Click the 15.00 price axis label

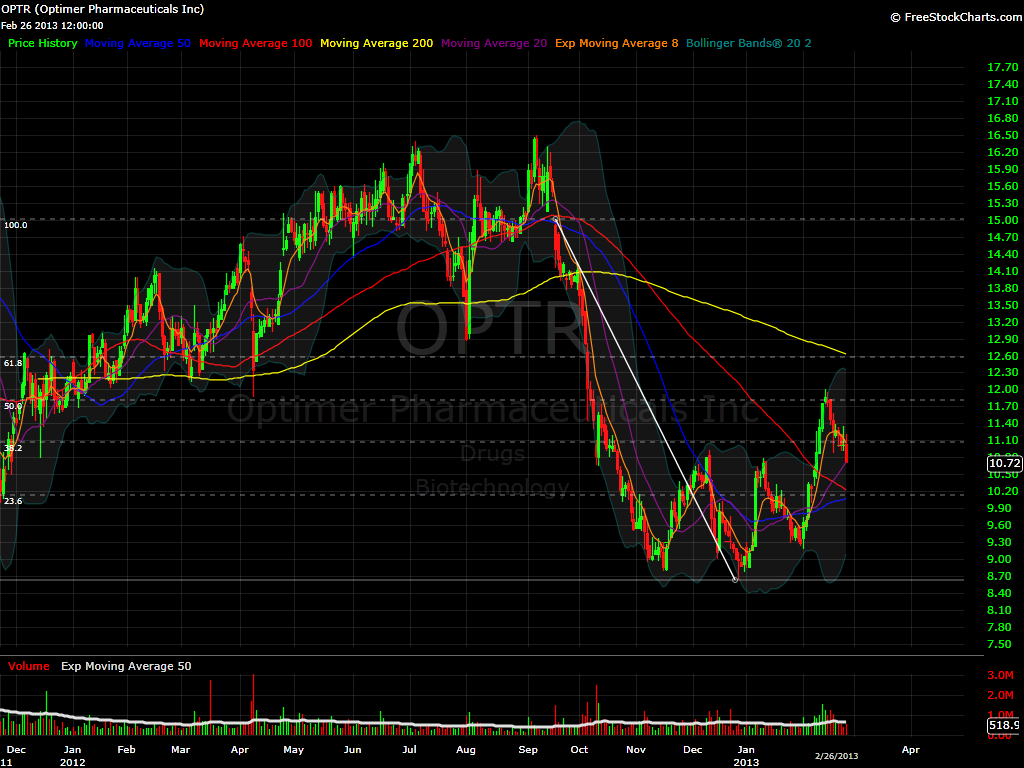tap(1002, 220)
